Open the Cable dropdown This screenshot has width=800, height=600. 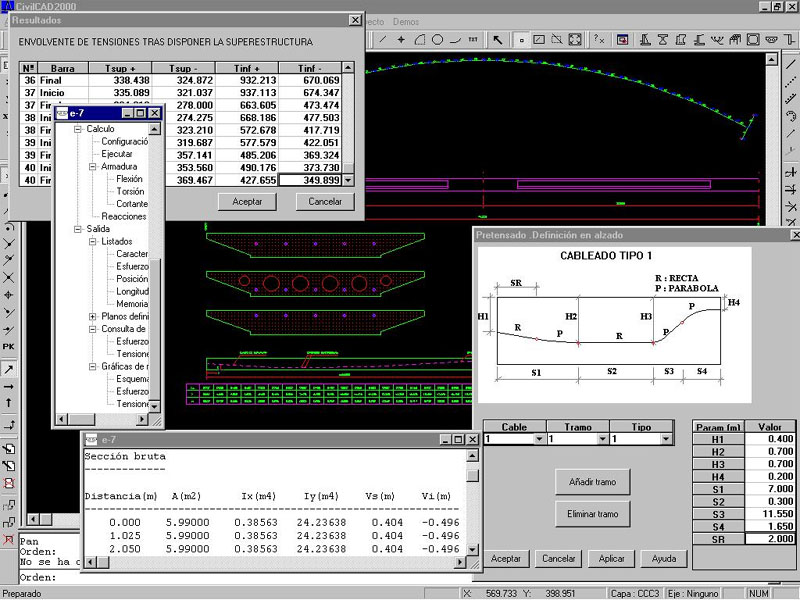[x=539, y=439]
